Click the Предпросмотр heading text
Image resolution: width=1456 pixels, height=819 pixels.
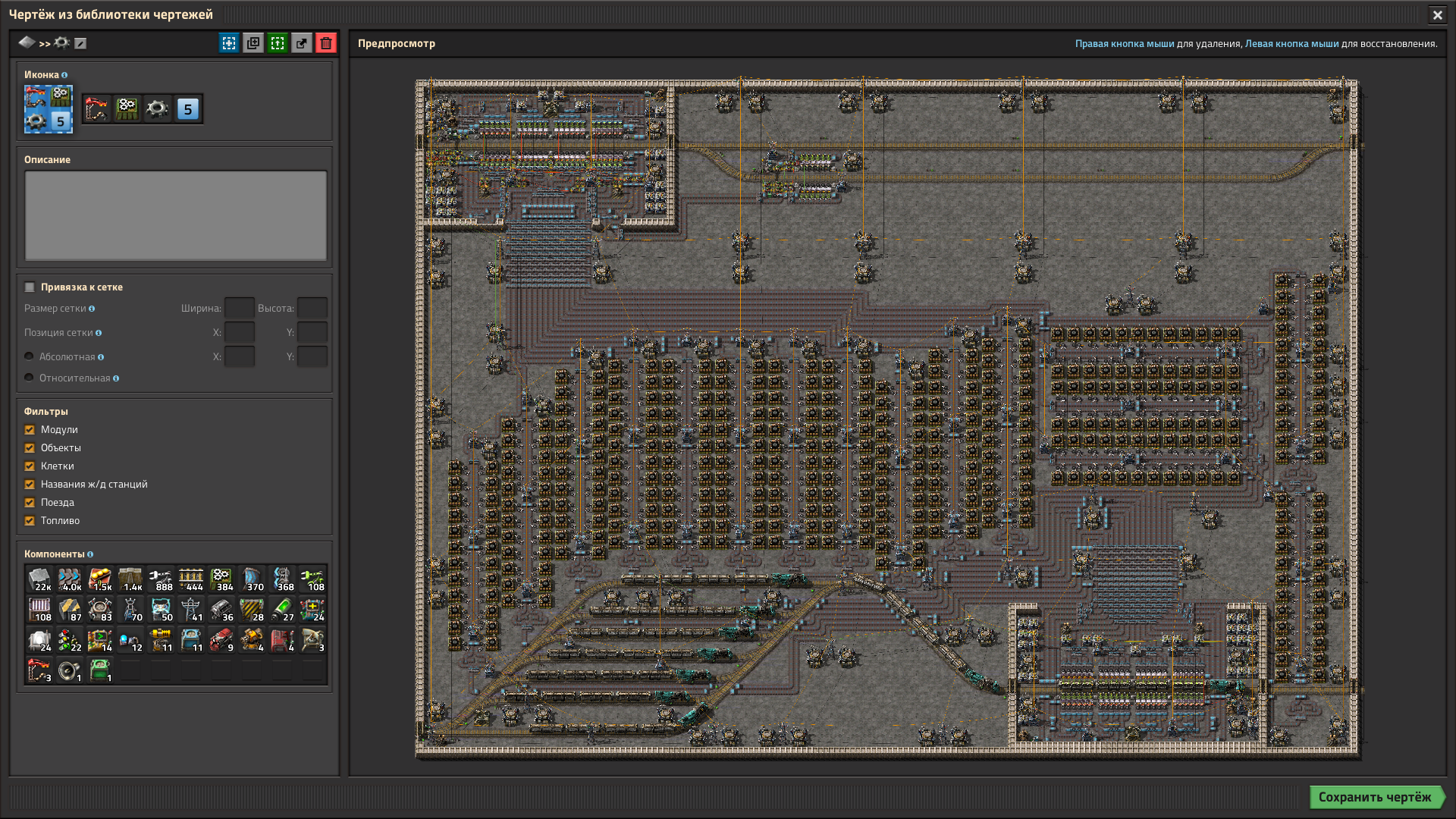click(x=397, y=43)
